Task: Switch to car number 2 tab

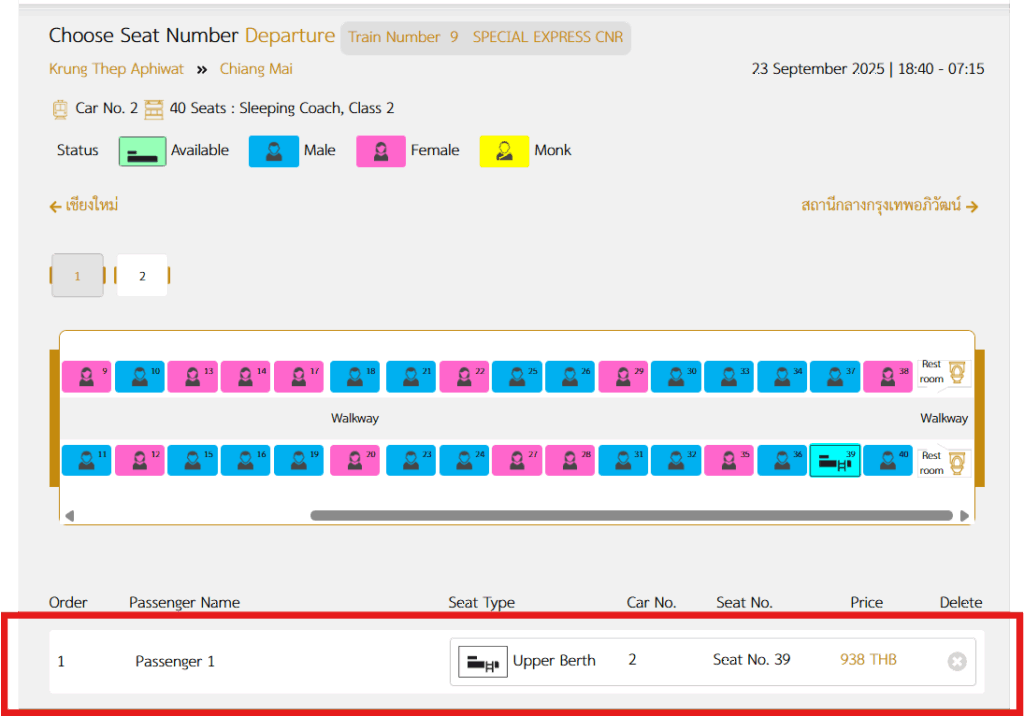Action: [142, 276]
